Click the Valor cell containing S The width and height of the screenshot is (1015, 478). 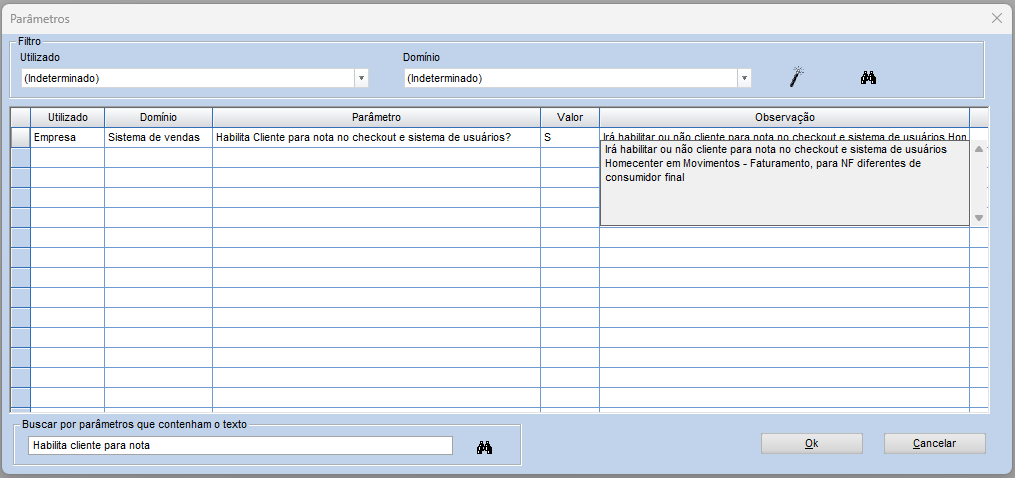[570, 137]
